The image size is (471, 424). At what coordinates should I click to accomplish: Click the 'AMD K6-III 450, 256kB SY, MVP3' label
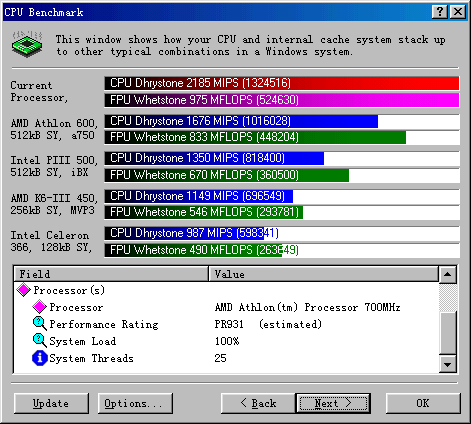click(54, 204)
